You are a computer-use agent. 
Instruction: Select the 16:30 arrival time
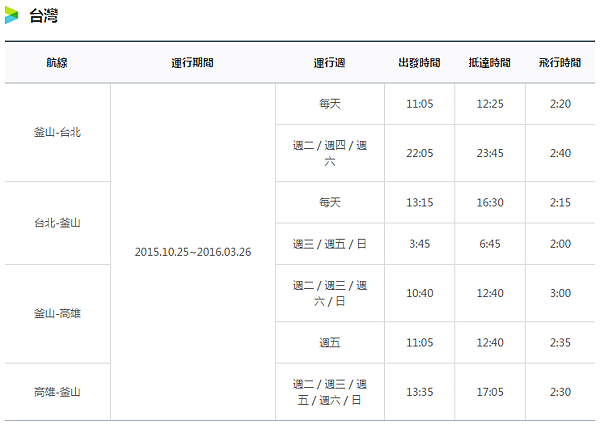tap(489, 202)
